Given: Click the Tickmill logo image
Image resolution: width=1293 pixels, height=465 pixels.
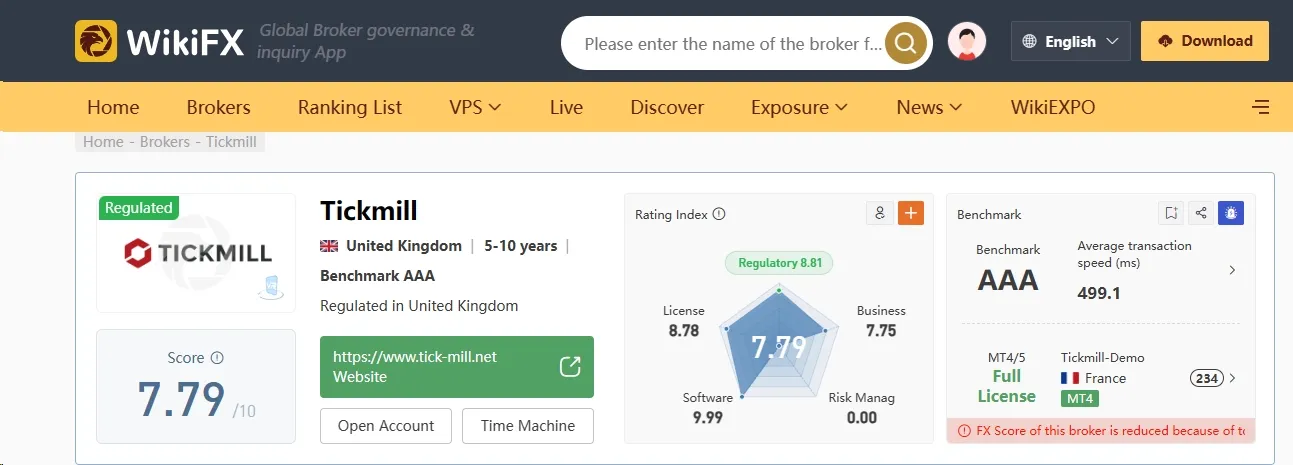Looking at the screenshot, I should tap(196, 253).
